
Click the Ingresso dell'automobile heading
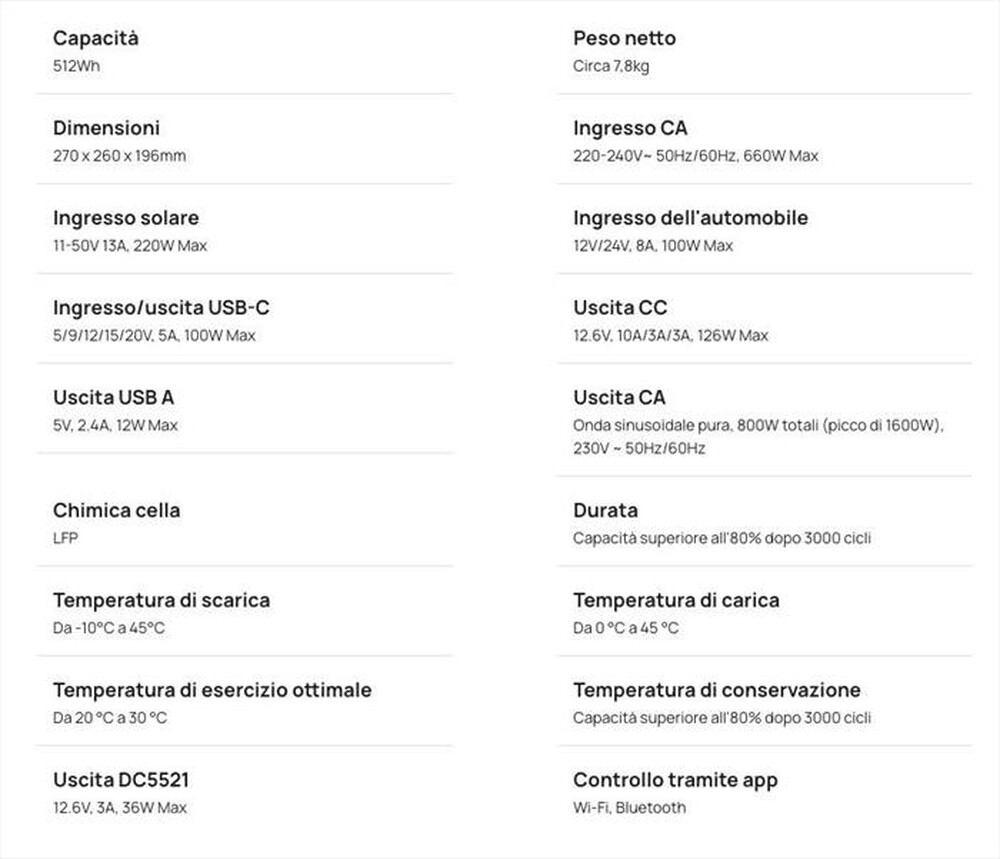690,218
